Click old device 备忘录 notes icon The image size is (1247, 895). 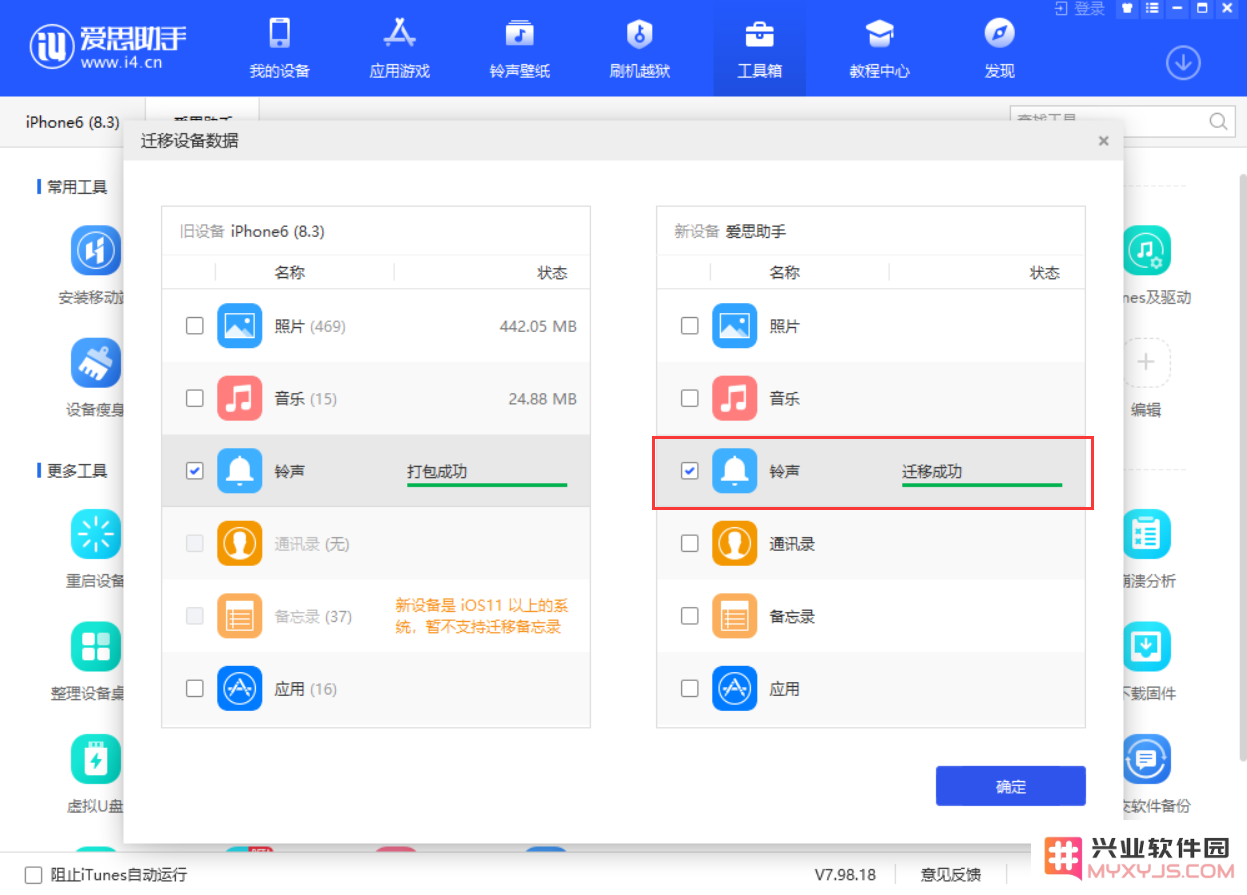click(x=240, y=616)
